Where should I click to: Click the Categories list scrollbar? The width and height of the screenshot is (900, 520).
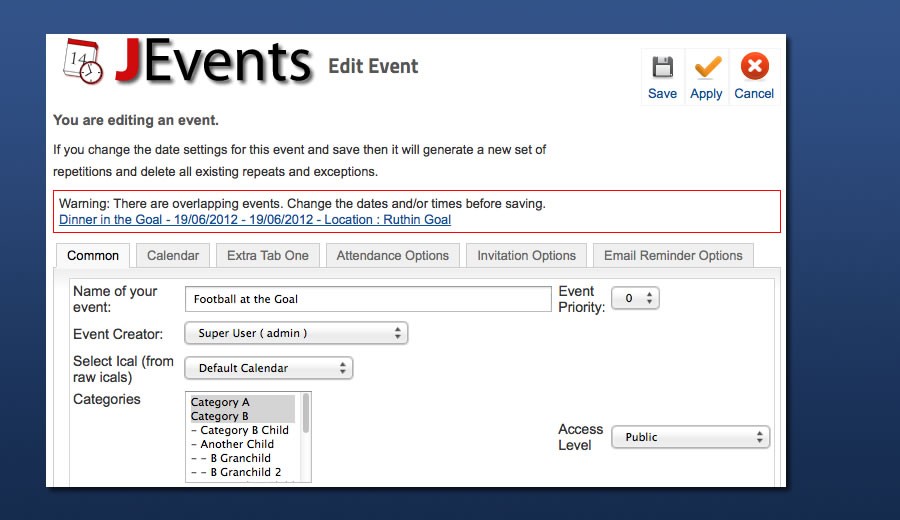[306, 412]
